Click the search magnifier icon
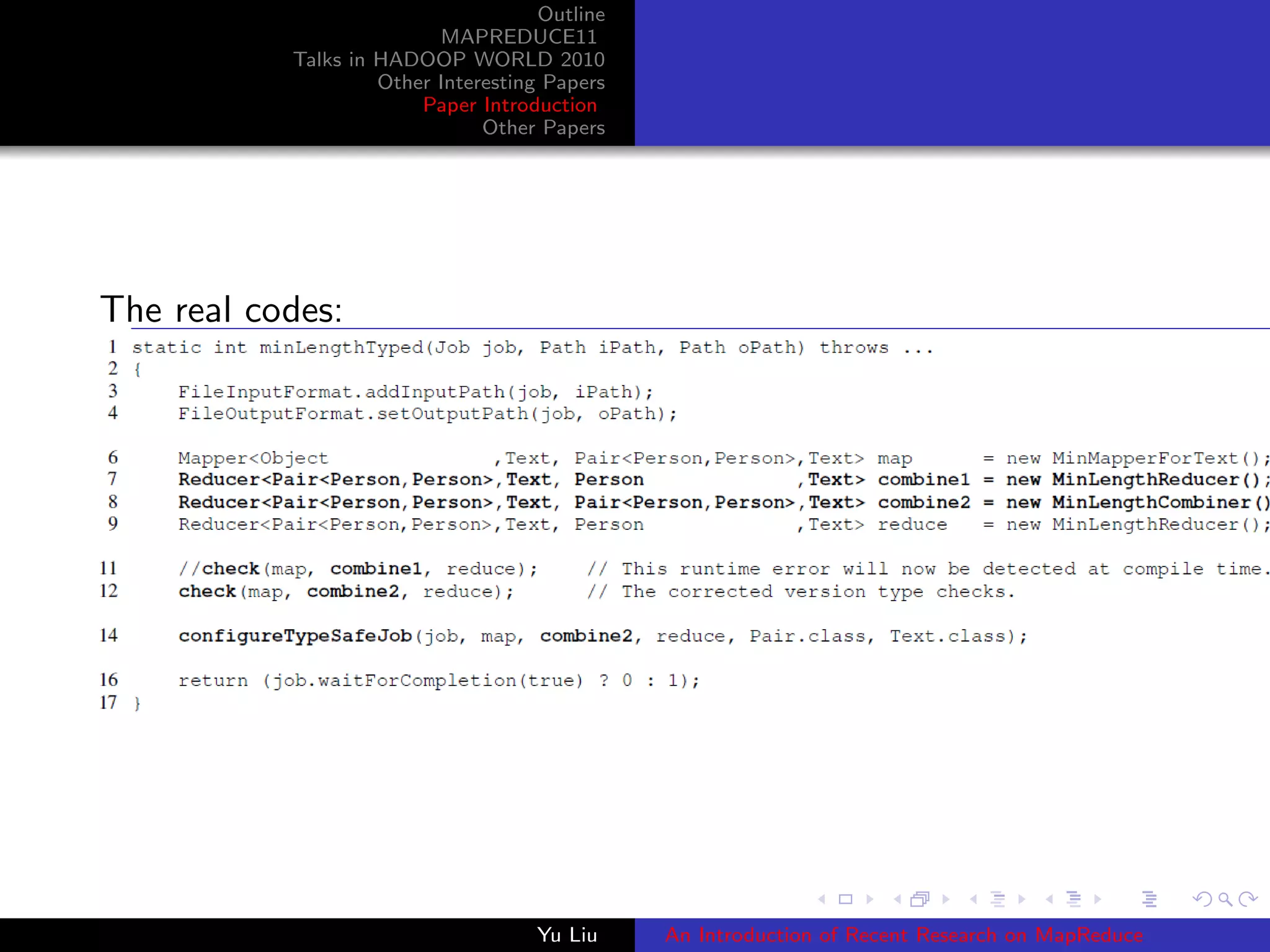Image resolution: width=1270 pixels, height=952 pixels. [1225, 899]
